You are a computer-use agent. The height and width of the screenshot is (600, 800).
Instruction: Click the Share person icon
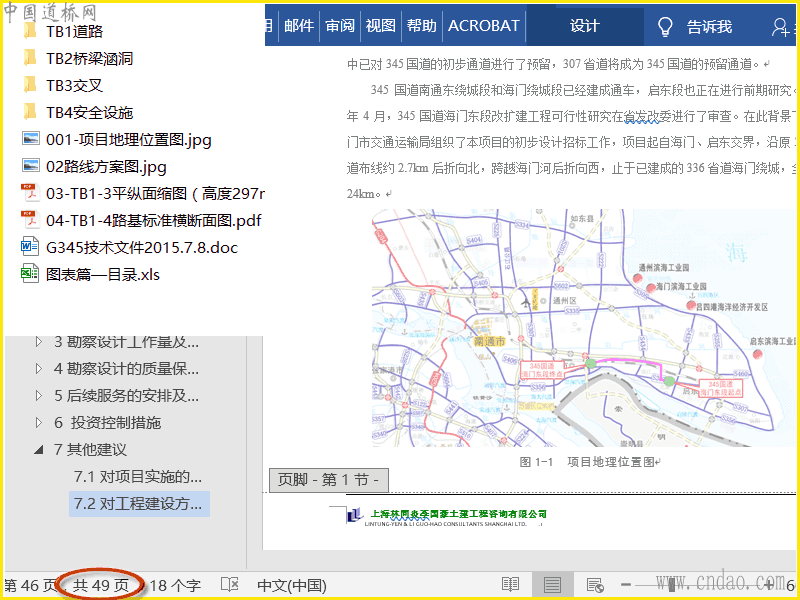pyautogui.click(x=780, y=27)
